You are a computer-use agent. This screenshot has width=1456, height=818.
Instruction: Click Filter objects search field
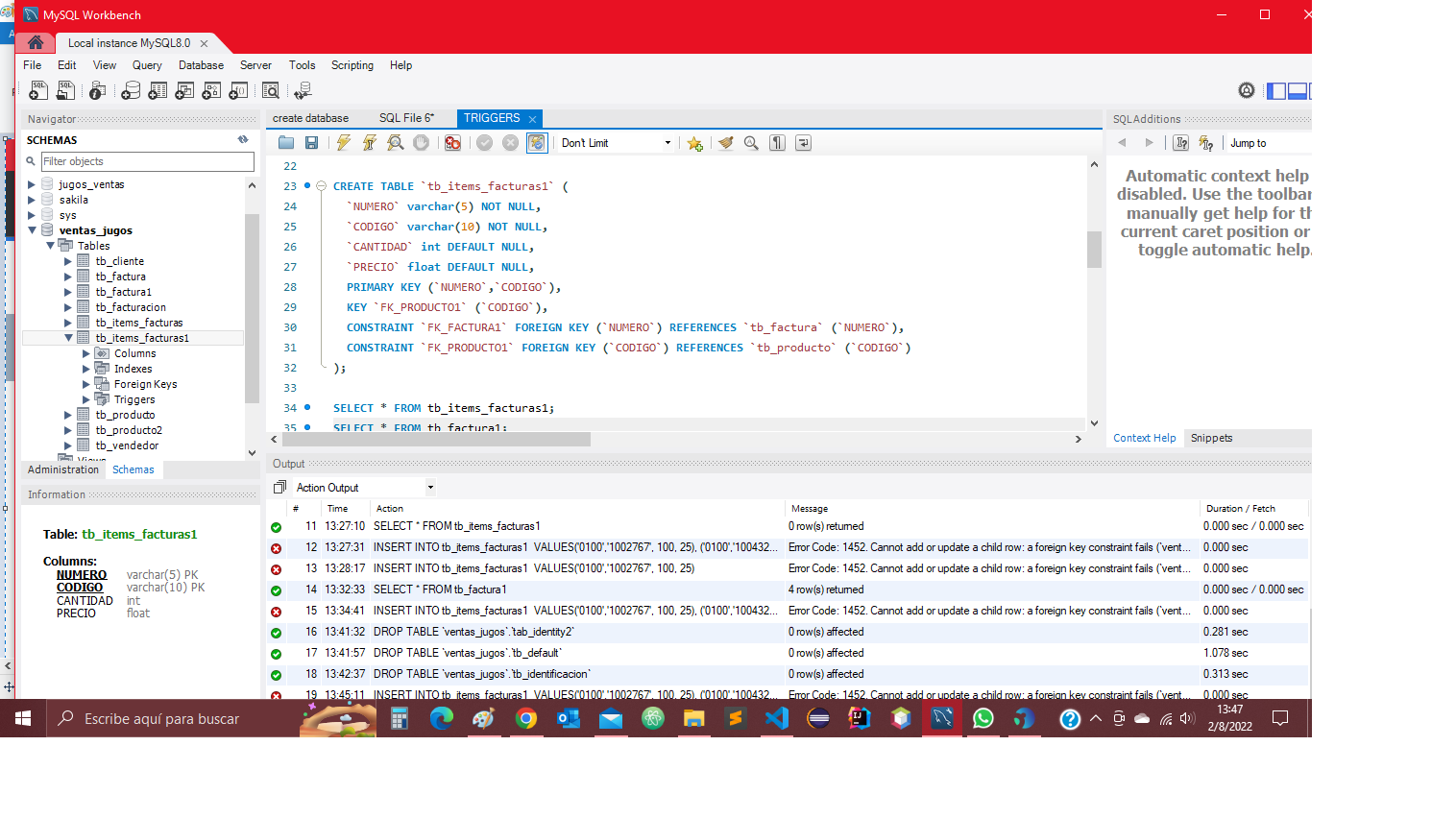click(147, 161)
